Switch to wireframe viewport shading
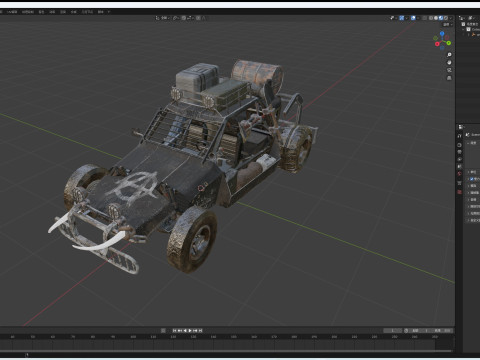The image size is (480, 360). pyautogui.click(x=431, y=18)
